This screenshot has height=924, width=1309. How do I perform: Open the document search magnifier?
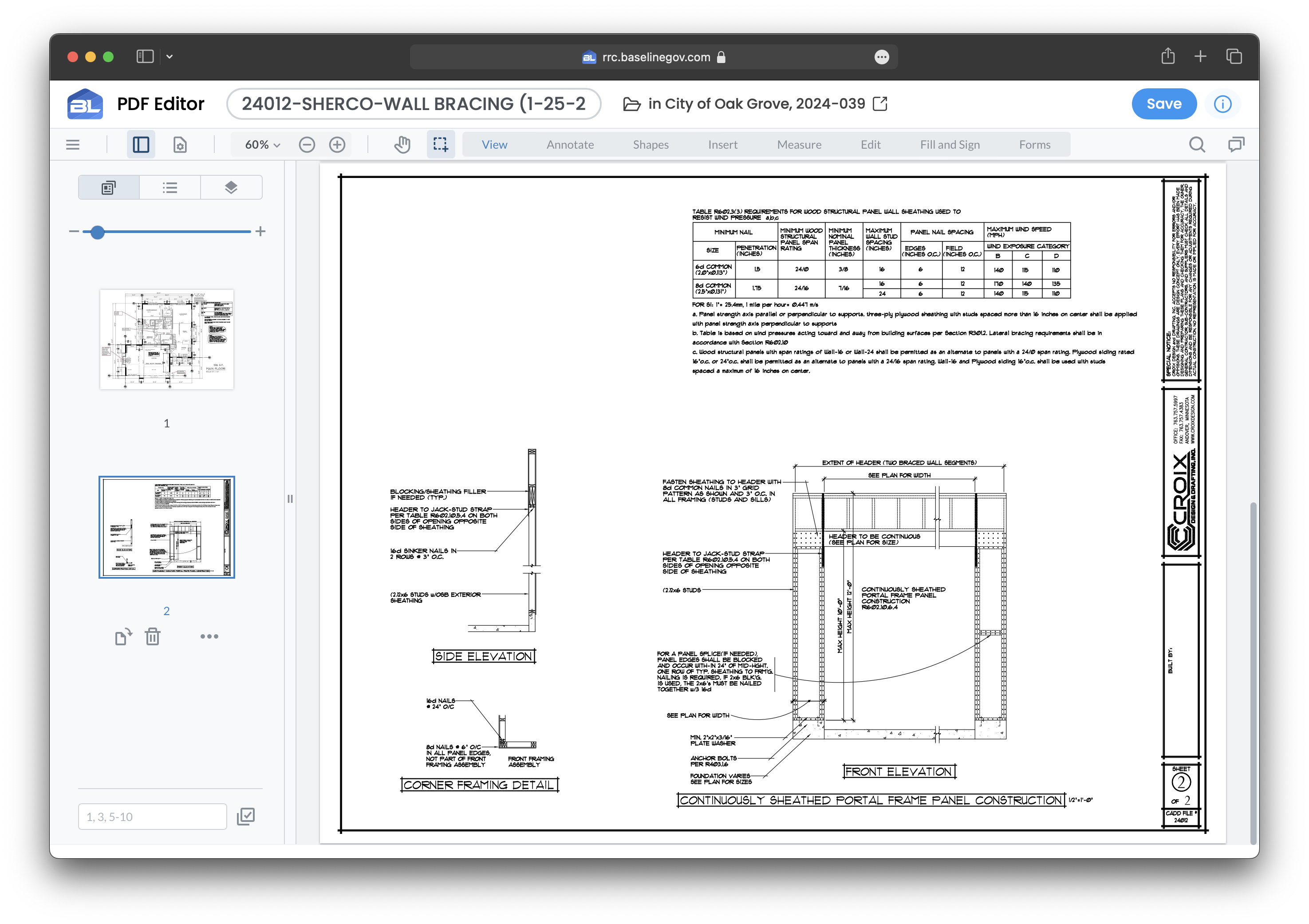click(x=1197, y=145)
